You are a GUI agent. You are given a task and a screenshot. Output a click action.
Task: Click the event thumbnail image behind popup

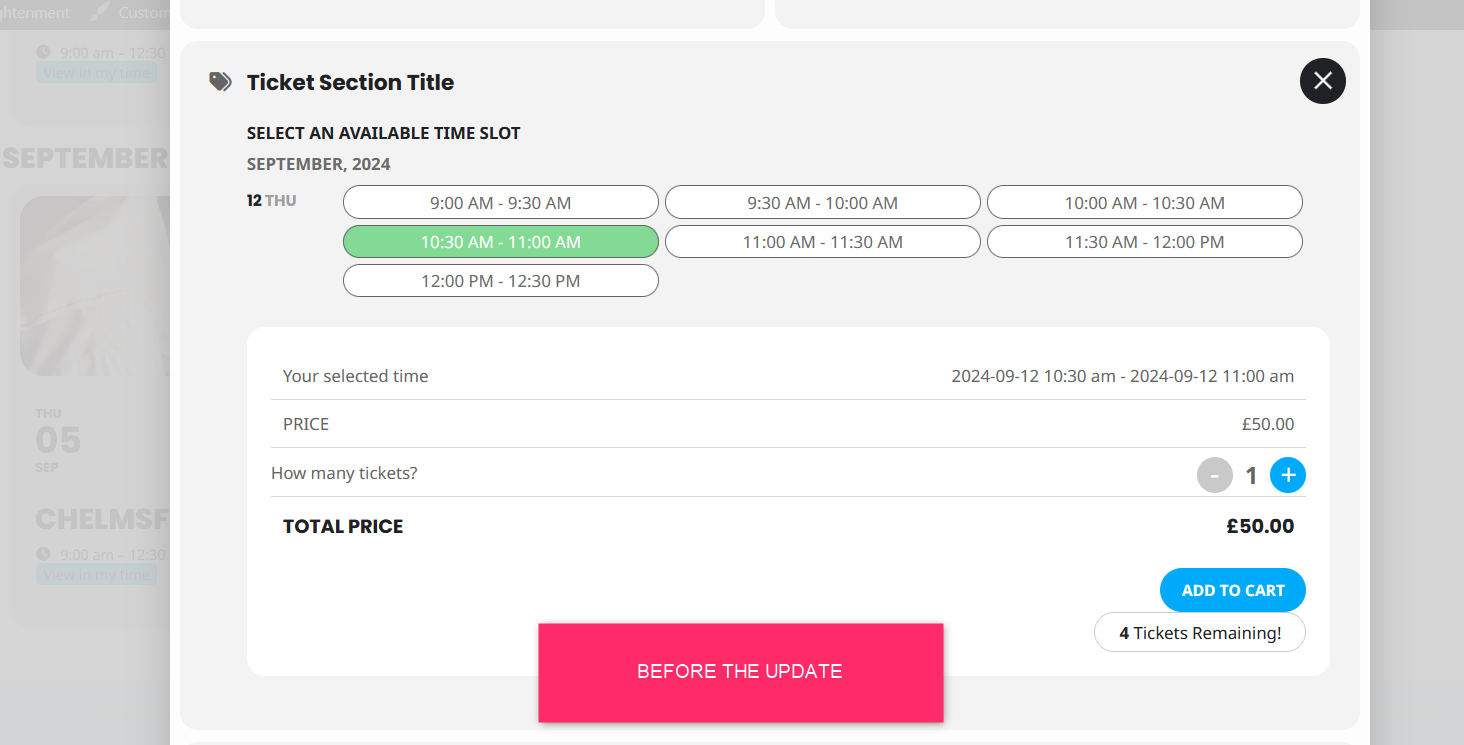pos(95,285)
